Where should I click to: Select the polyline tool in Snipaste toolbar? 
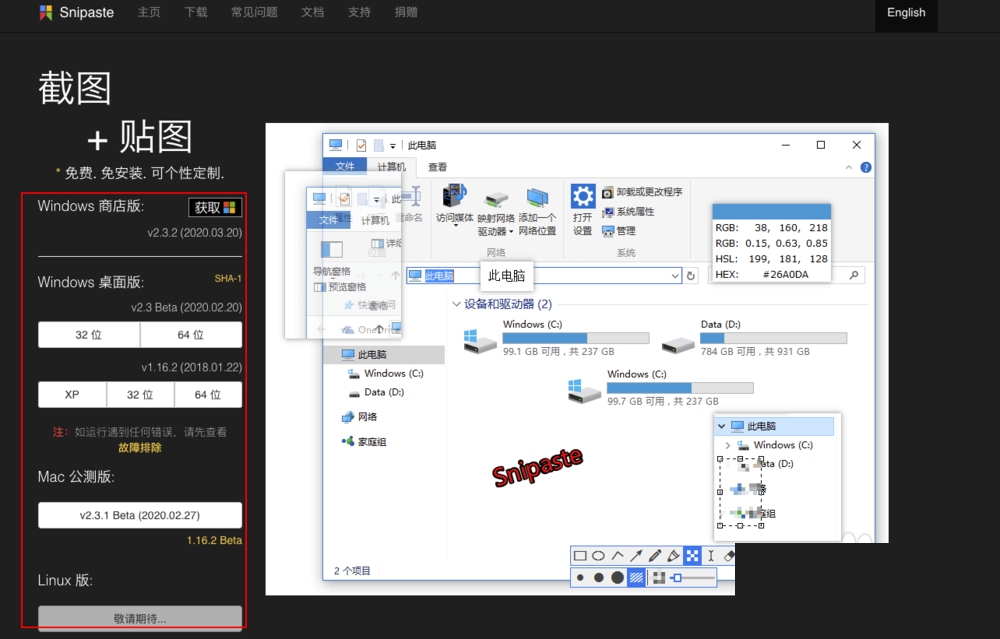[617, 555]
